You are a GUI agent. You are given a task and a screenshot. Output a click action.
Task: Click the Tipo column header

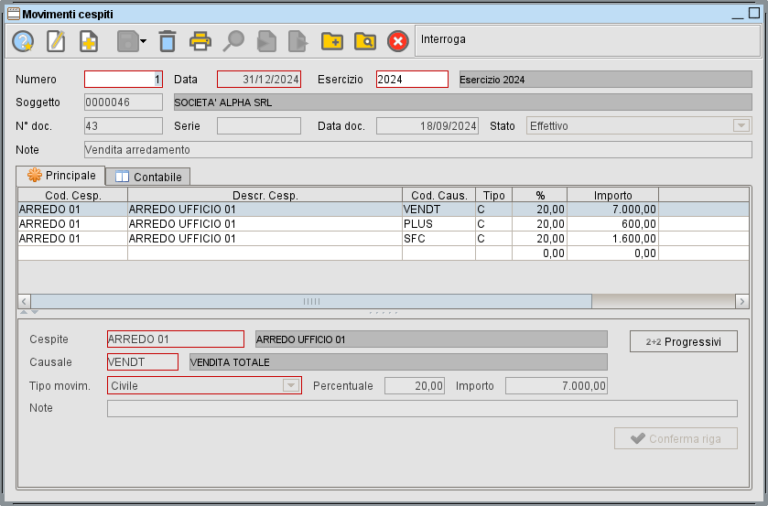click(494, 195)
